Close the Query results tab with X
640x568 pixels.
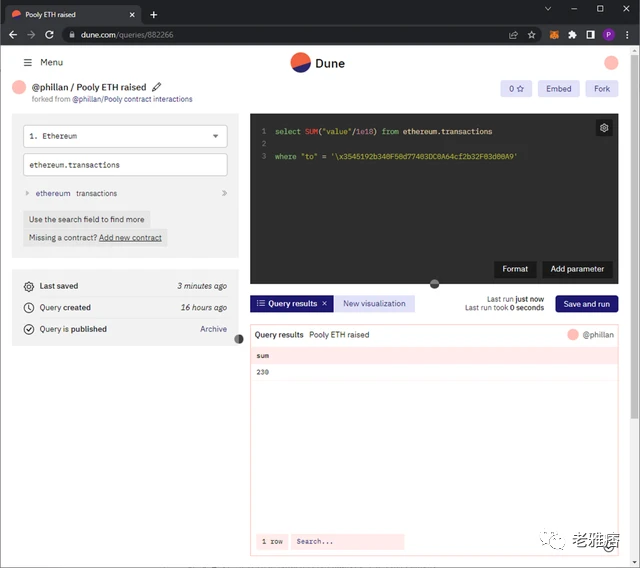click(324, 304)
